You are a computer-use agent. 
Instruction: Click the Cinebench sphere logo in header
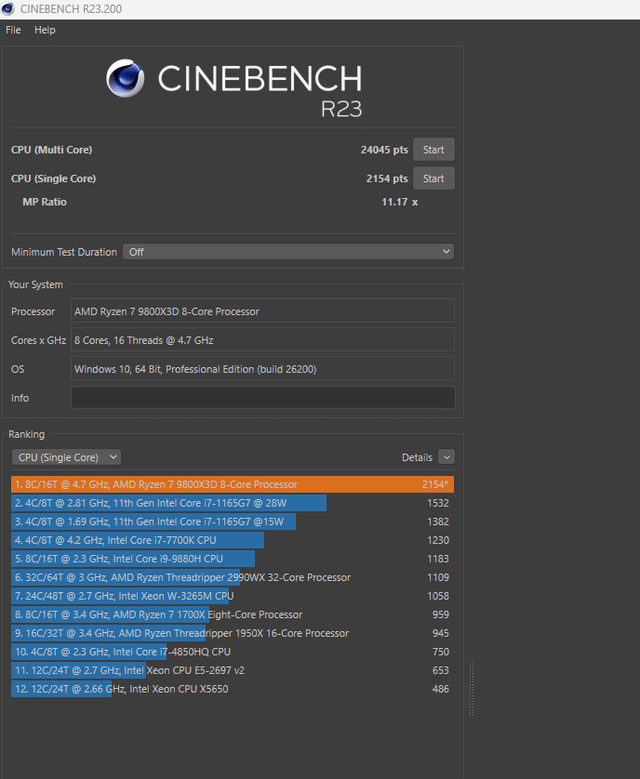pyautogui.click(x=125, y=80)
